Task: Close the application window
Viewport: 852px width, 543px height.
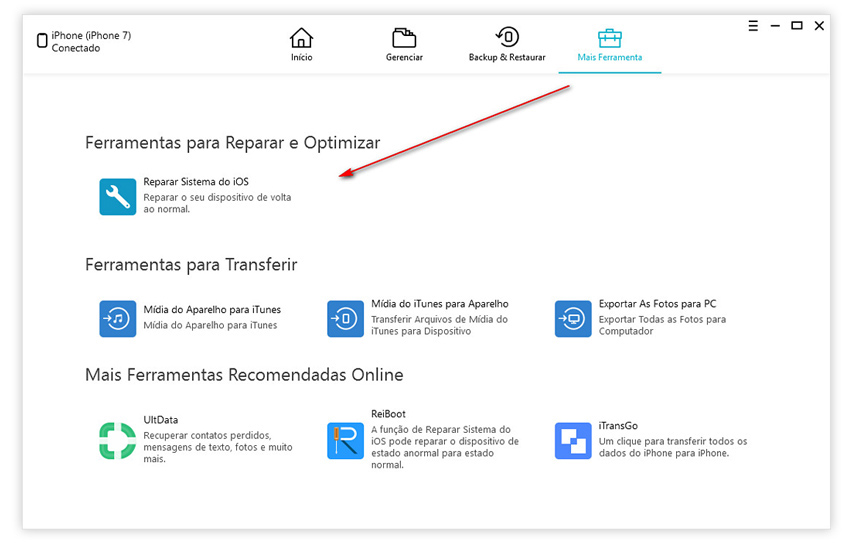Action: 819,26
